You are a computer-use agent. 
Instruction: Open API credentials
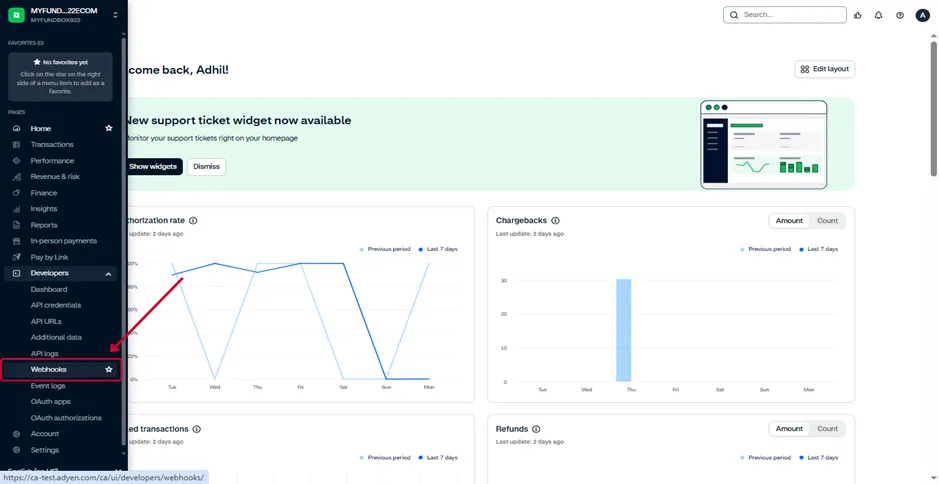56,305
